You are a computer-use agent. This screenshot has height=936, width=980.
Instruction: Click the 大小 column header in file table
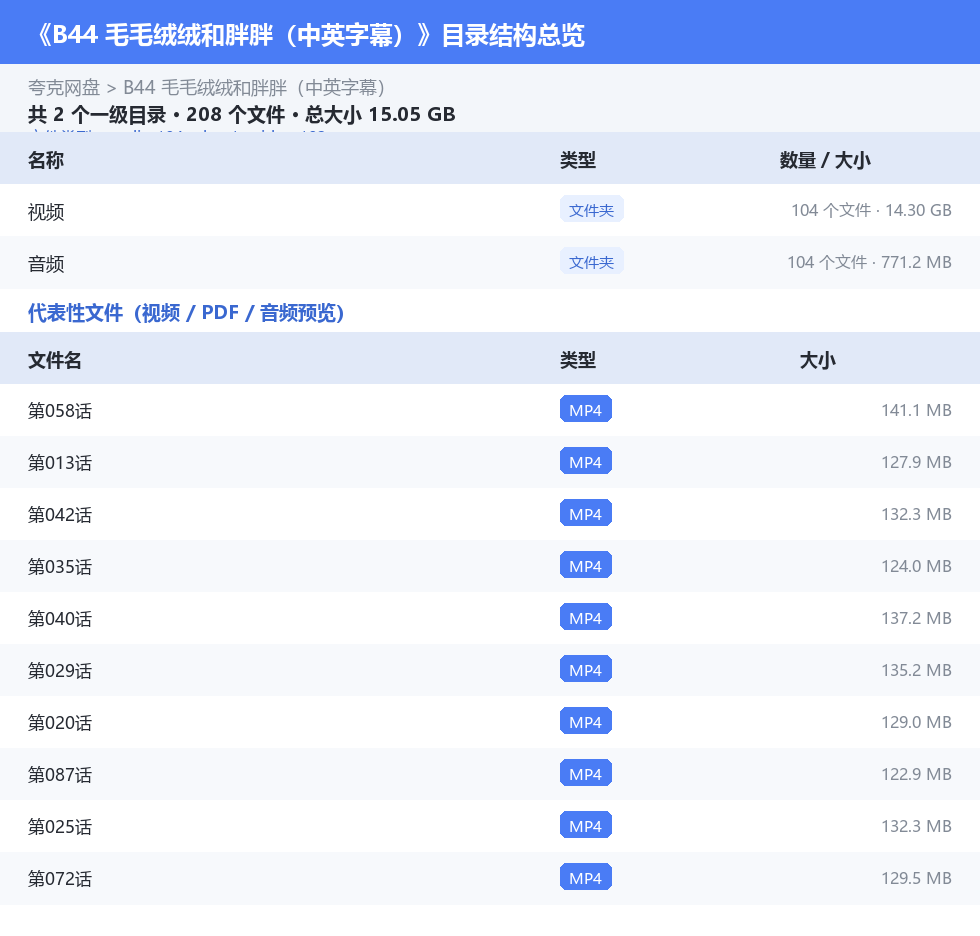coord(818,361)
